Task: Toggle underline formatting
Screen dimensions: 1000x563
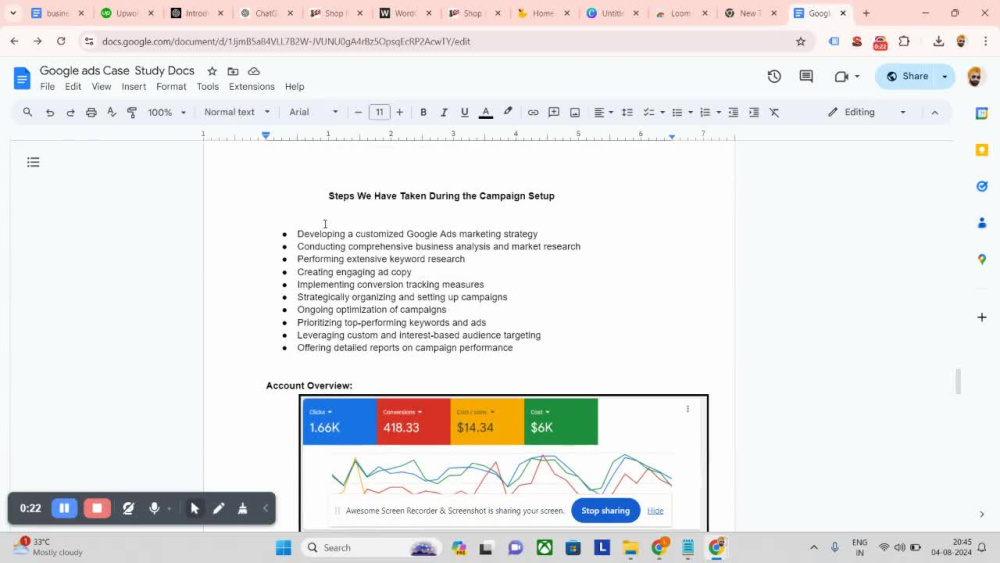Action: tap(464, 112)
